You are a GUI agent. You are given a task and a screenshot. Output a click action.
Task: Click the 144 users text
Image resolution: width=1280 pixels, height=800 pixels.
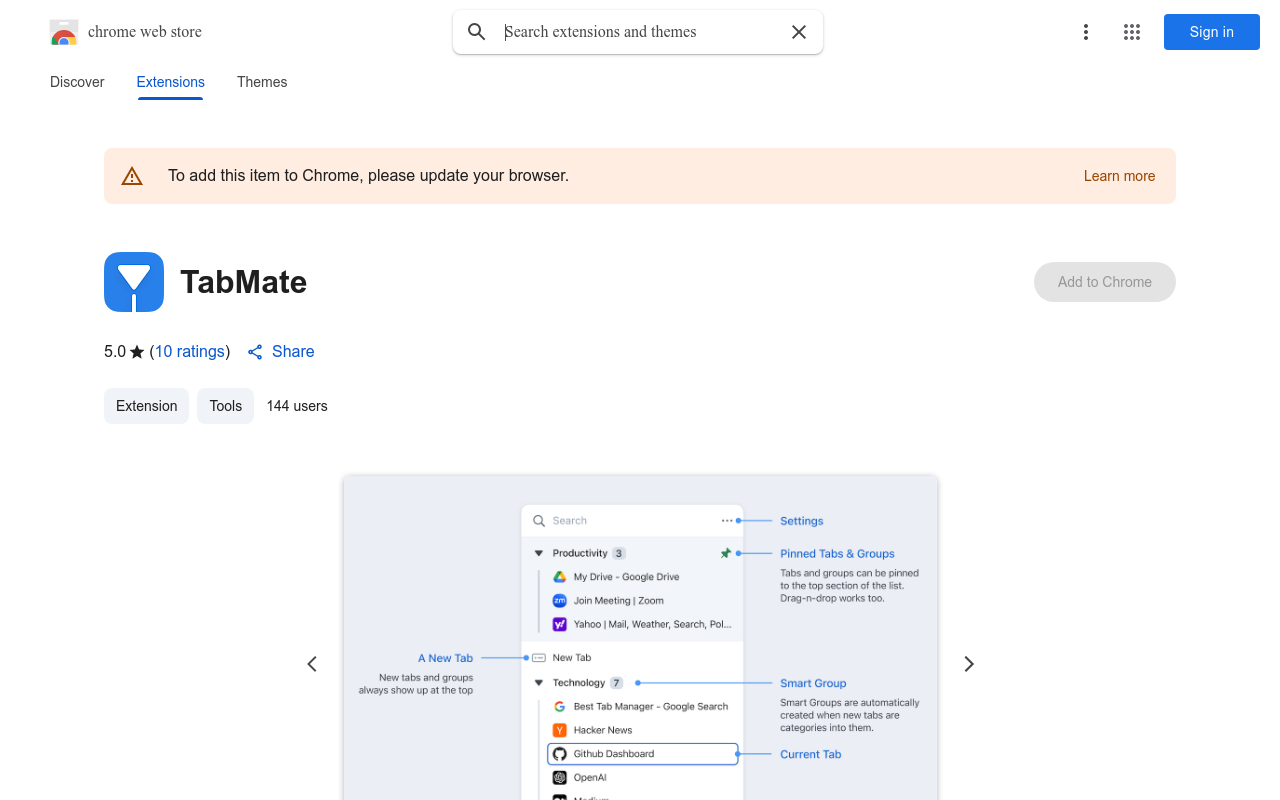click(297, 406)
